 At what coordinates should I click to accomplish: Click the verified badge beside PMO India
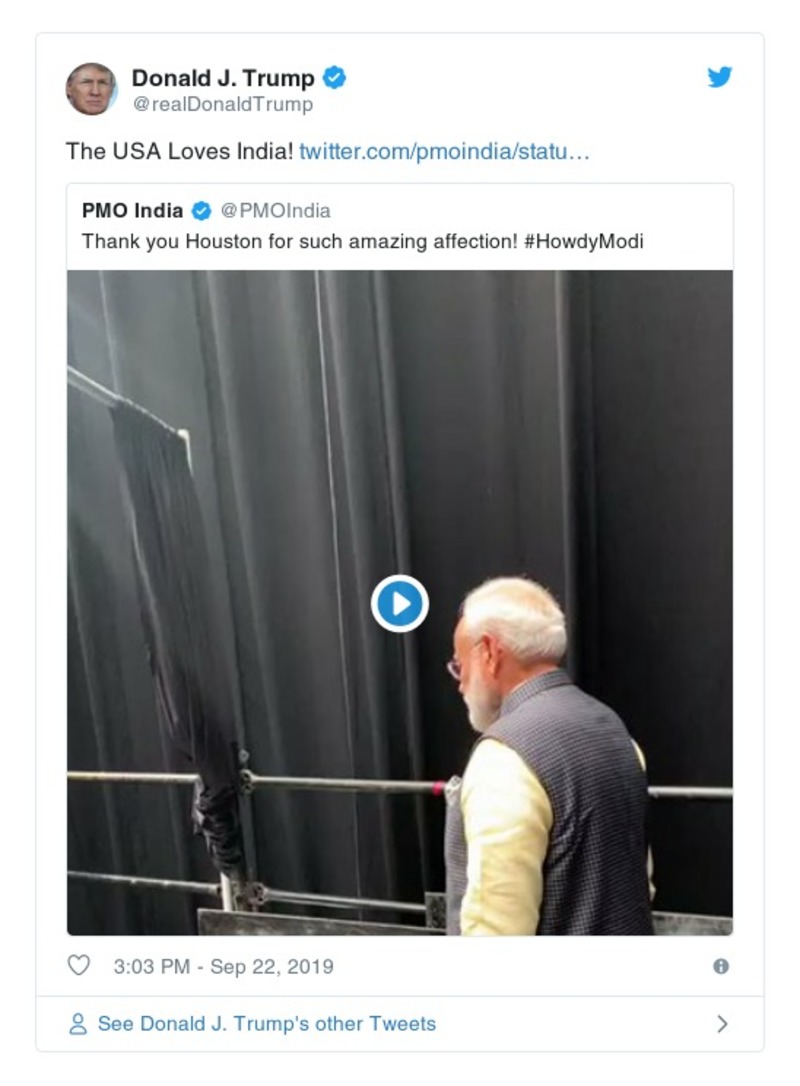tap(202, 211)
